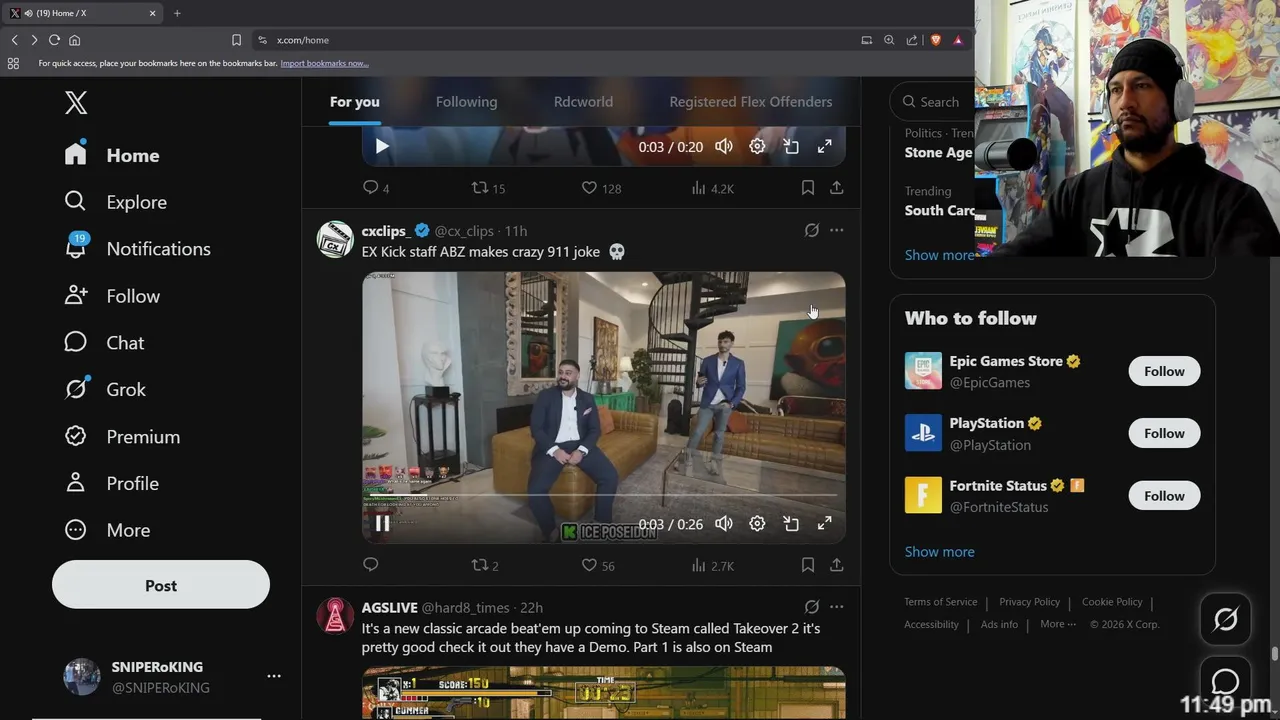Screen dimensions: 1280x720
Task: Reply to post with 4 comments
Action: point(376,188)
